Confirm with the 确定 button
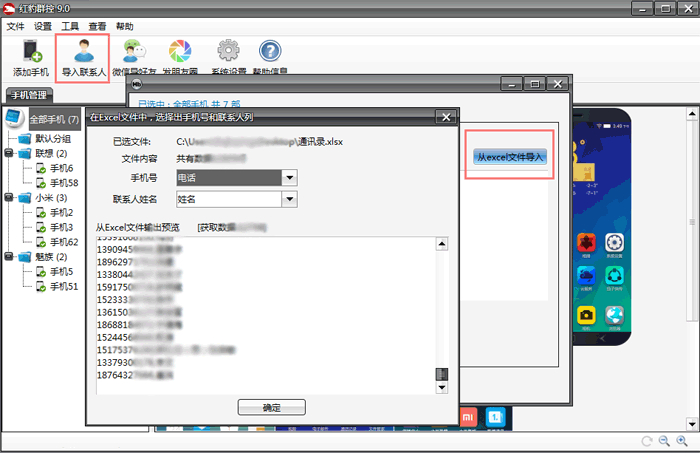This screenshot has width=700, height=453. coord(271,407)
